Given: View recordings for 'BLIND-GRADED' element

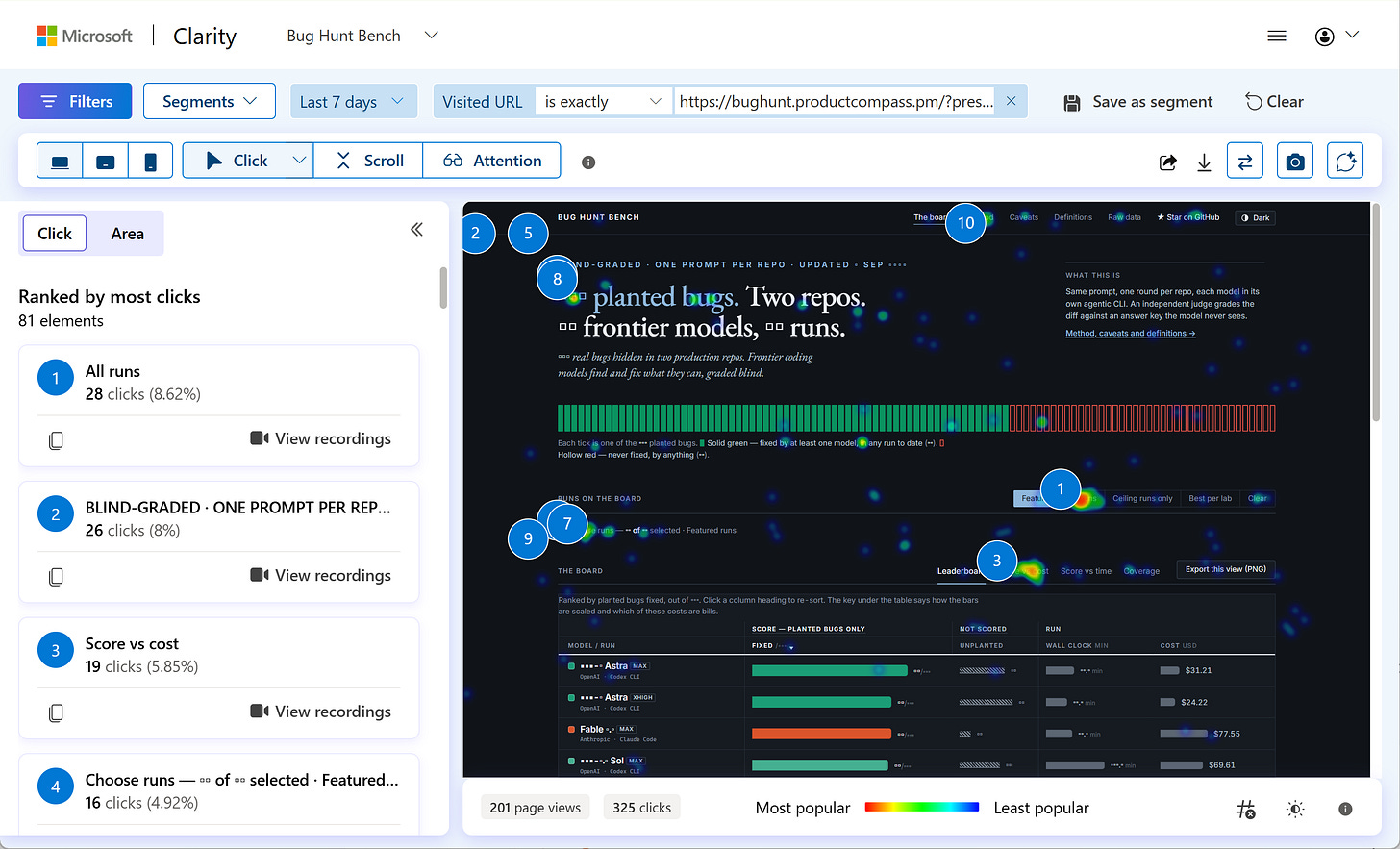Looking at the screenshot, I should [321, 575].
